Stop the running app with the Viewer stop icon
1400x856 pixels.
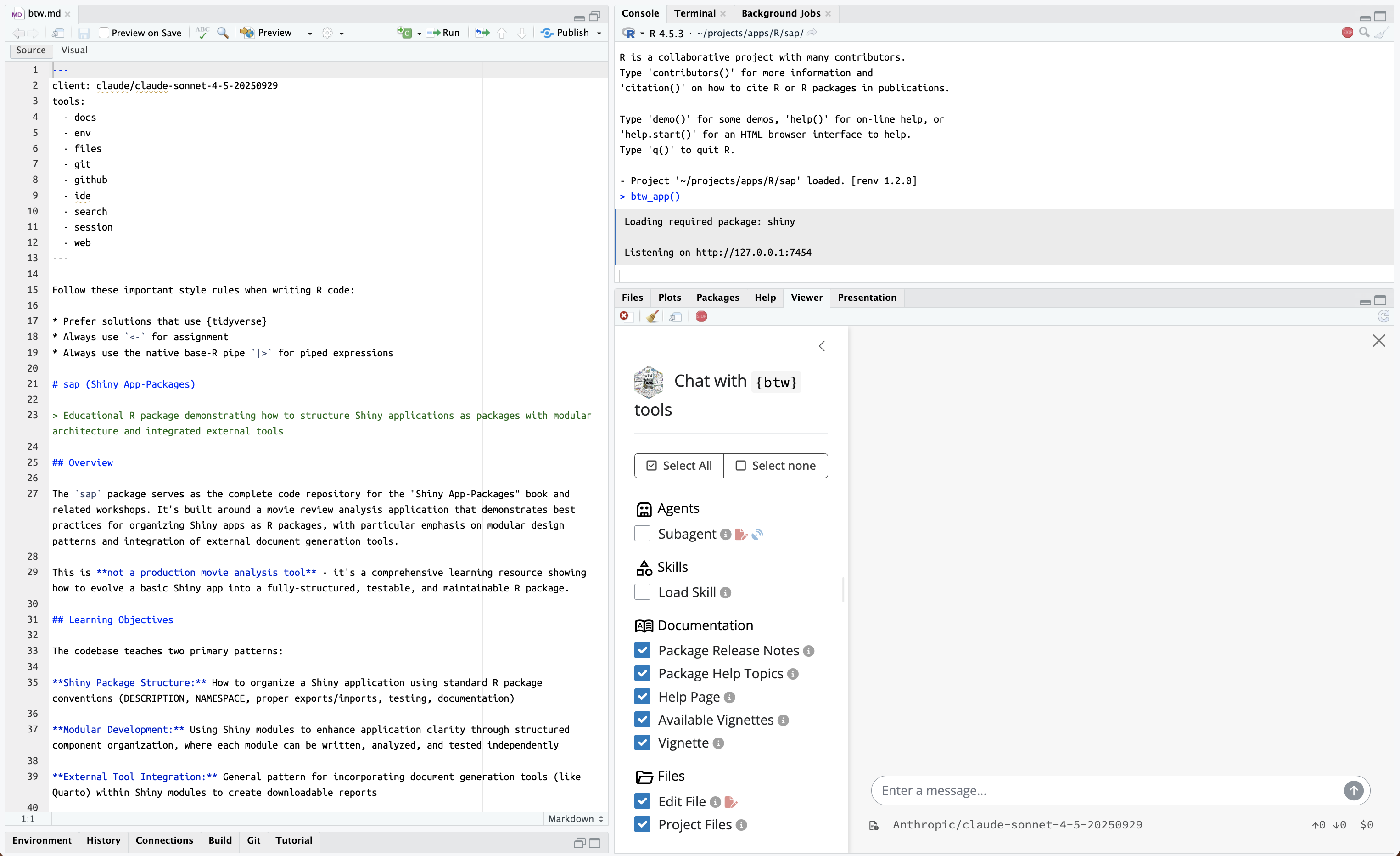[701, 316]
